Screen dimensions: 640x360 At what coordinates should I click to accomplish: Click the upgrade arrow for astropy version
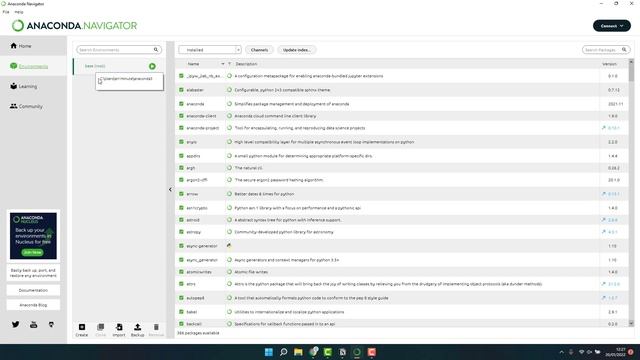604,232
